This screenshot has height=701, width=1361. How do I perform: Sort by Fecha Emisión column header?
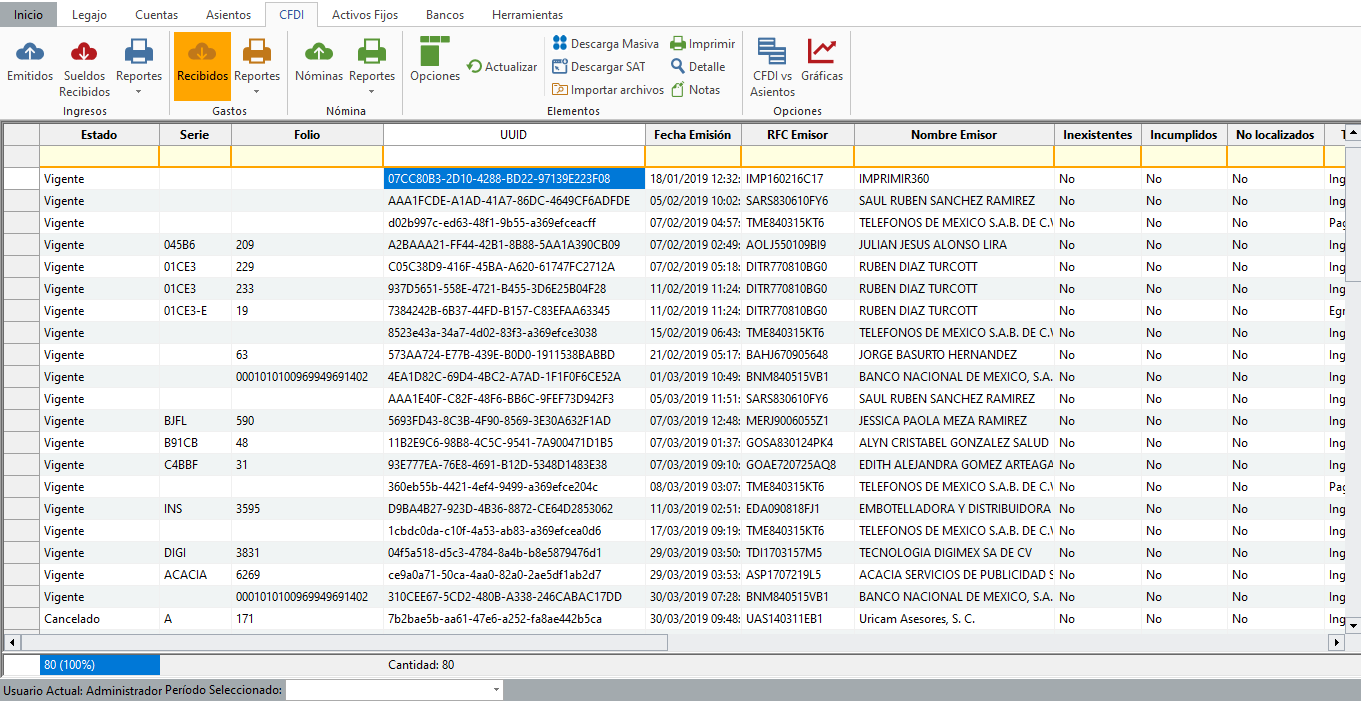692,135
